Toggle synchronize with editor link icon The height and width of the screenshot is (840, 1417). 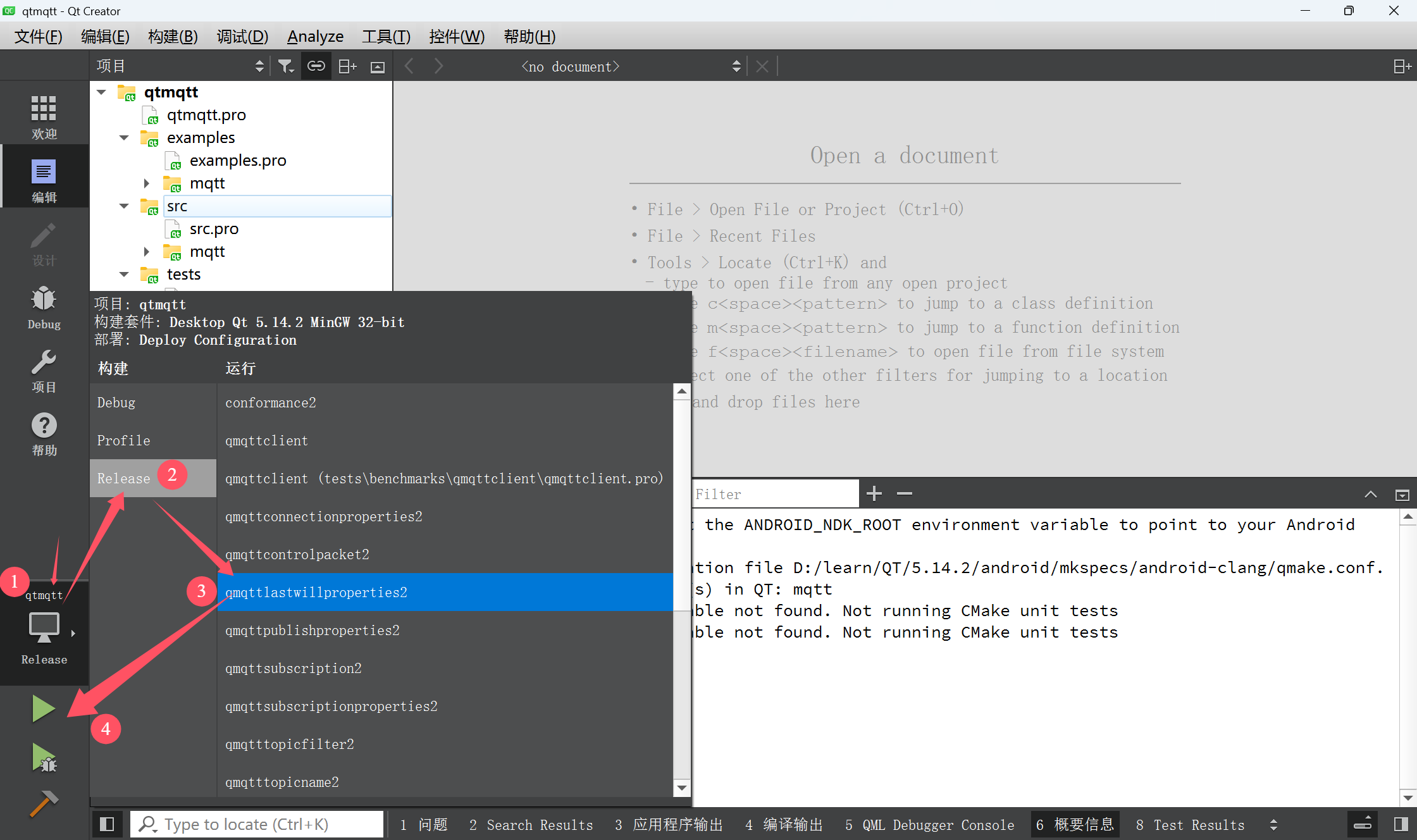tap(316, 66)
